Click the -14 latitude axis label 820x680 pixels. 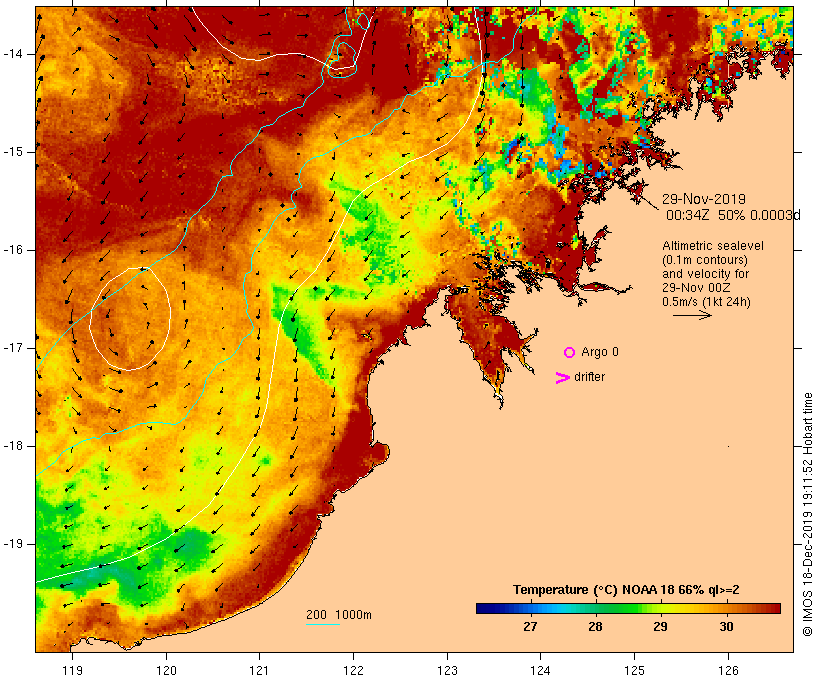pos(13,54)
